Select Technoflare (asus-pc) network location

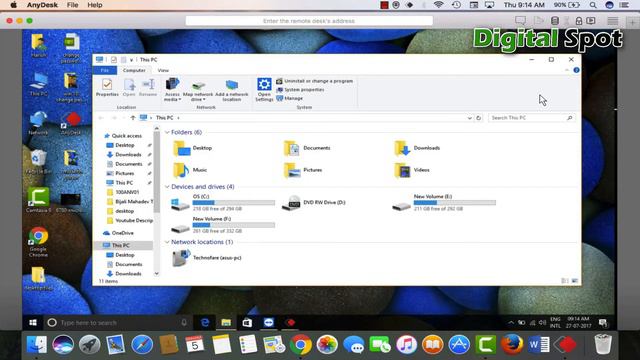pyautogui.click(x=207, y=258)
